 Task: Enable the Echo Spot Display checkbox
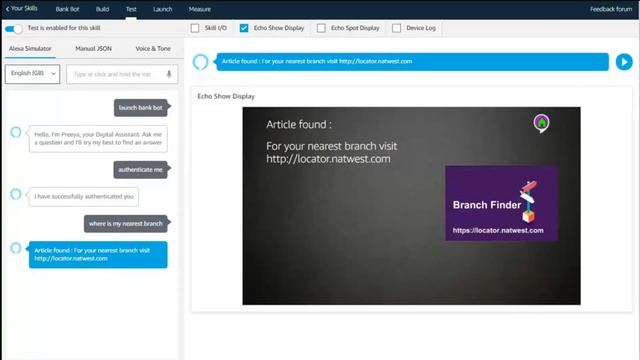coord(321,28)
